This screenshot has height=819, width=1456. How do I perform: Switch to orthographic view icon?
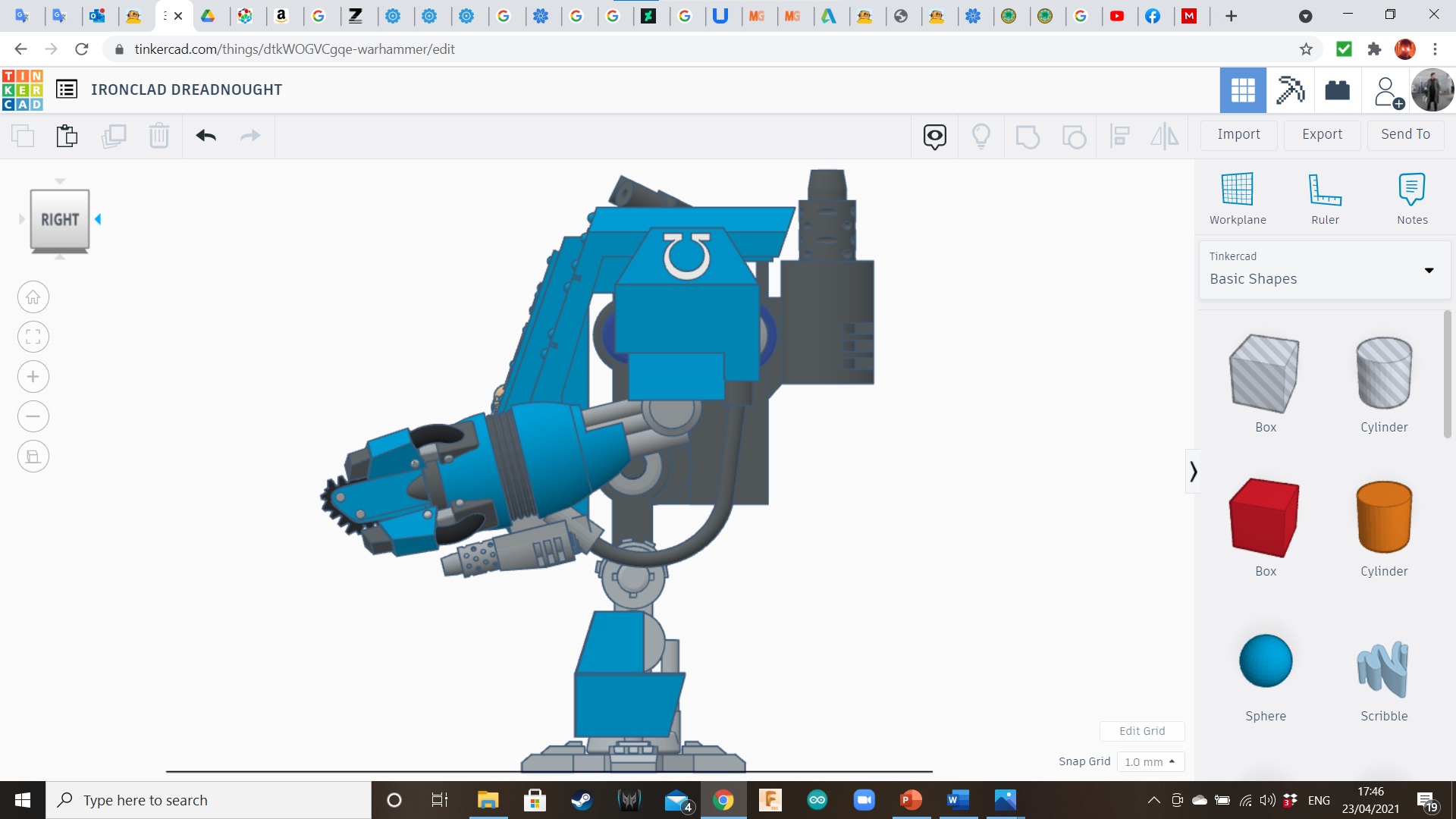click(x=33, y=456)
